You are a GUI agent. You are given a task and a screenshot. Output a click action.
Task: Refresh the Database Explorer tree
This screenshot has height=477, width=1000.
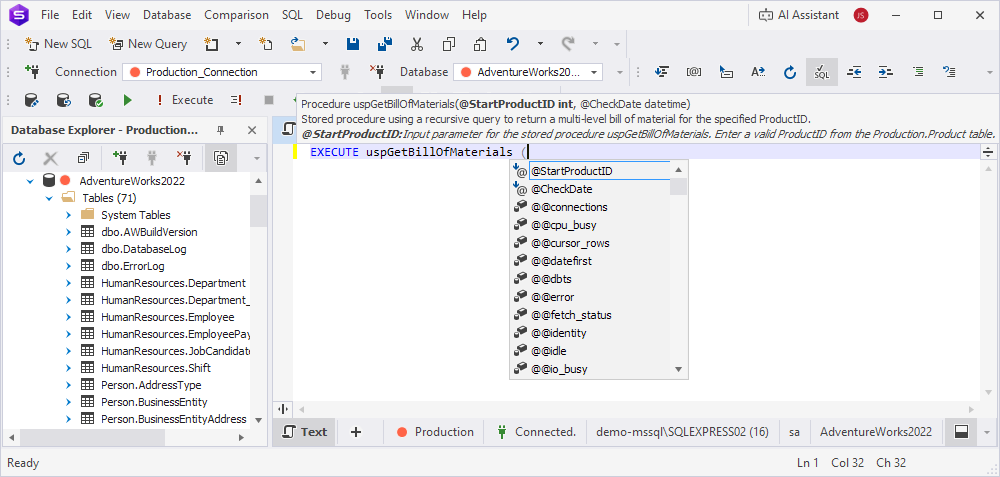19,158
